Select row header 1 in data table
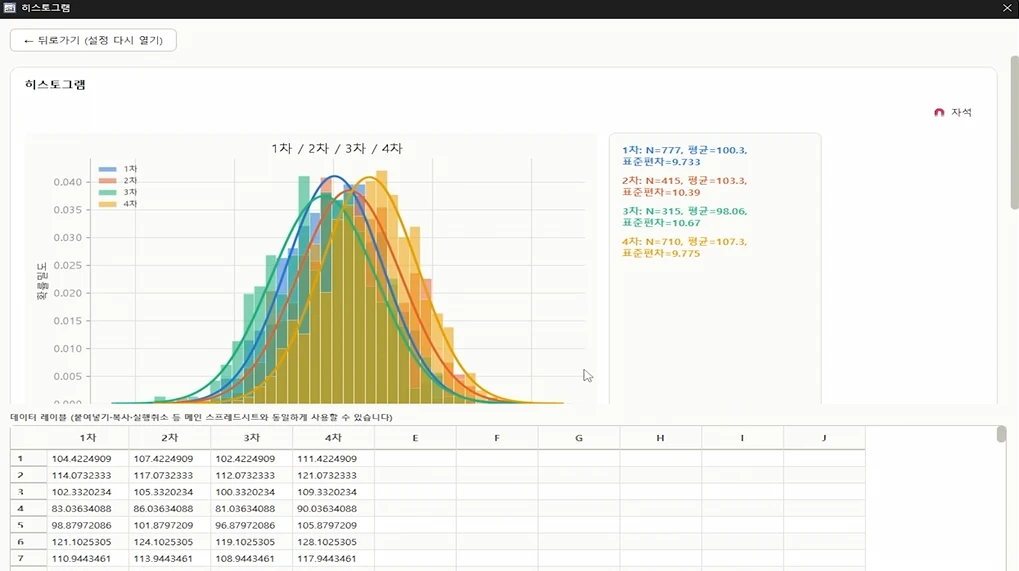The height and width of the screenshot is (571, 1019). click(29, 459)
